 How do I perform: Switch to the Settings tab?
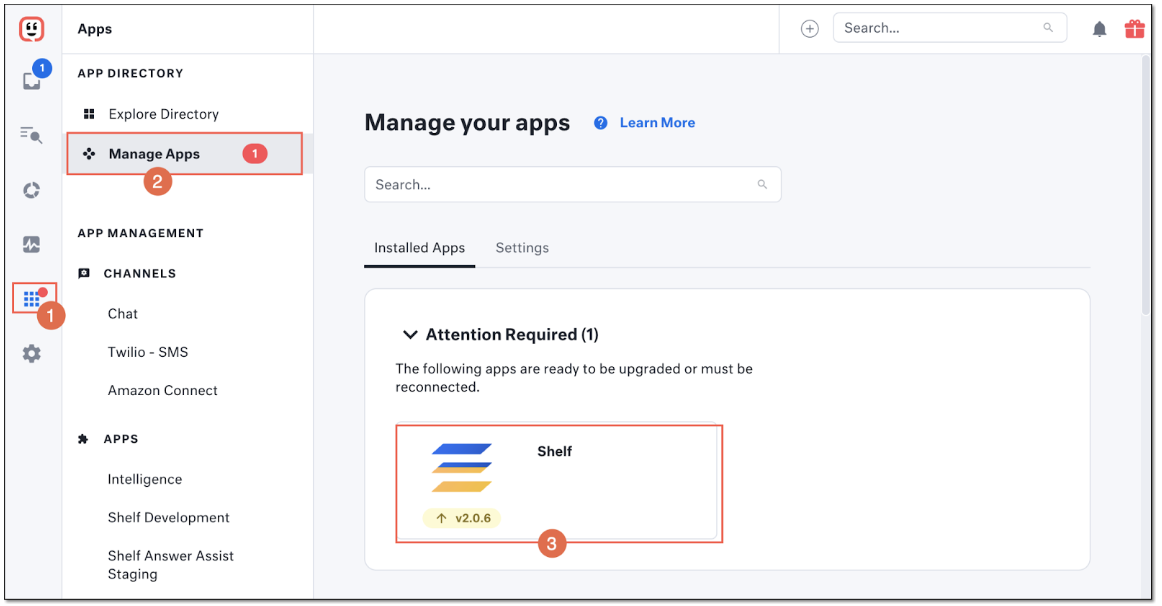[522, 248]
